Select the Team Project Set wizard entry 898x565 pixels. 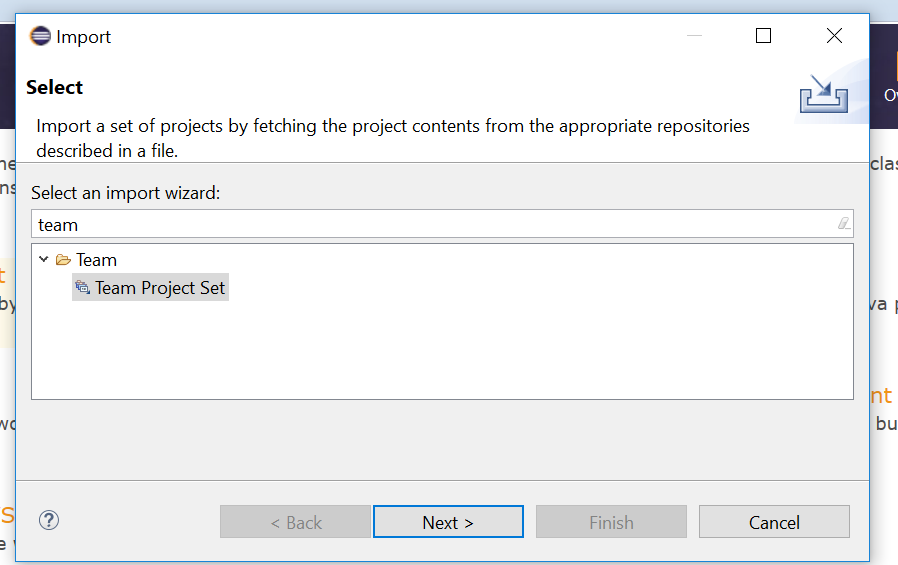point(160,288)
